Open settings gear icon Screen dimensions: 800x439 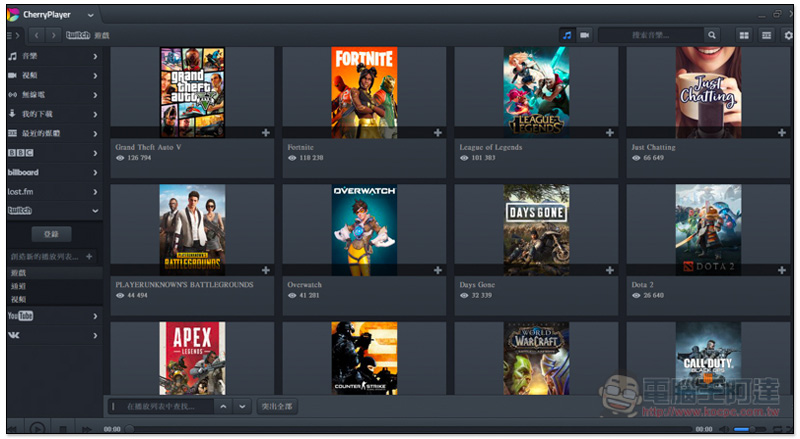(x=789, y=35)
